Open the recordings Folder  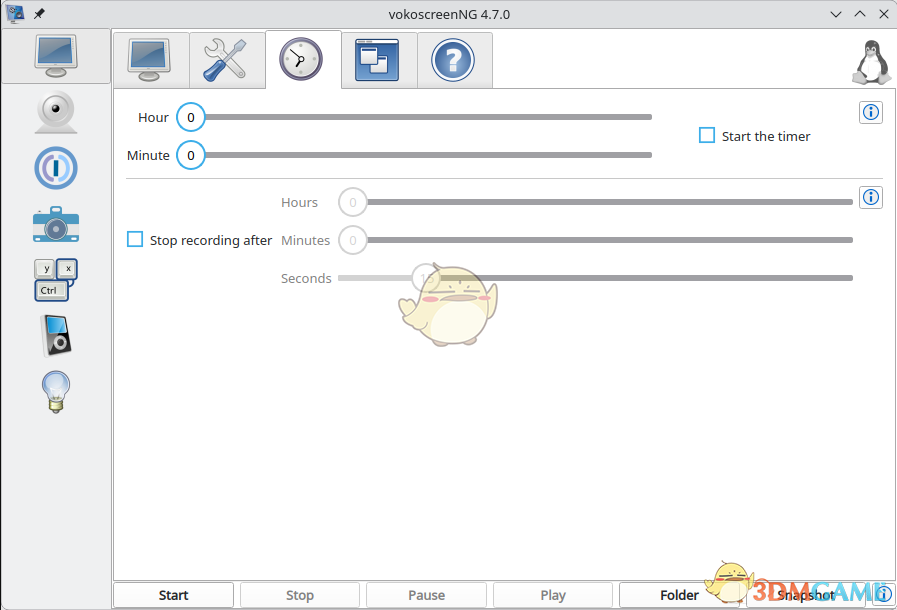tap(680, 594)
